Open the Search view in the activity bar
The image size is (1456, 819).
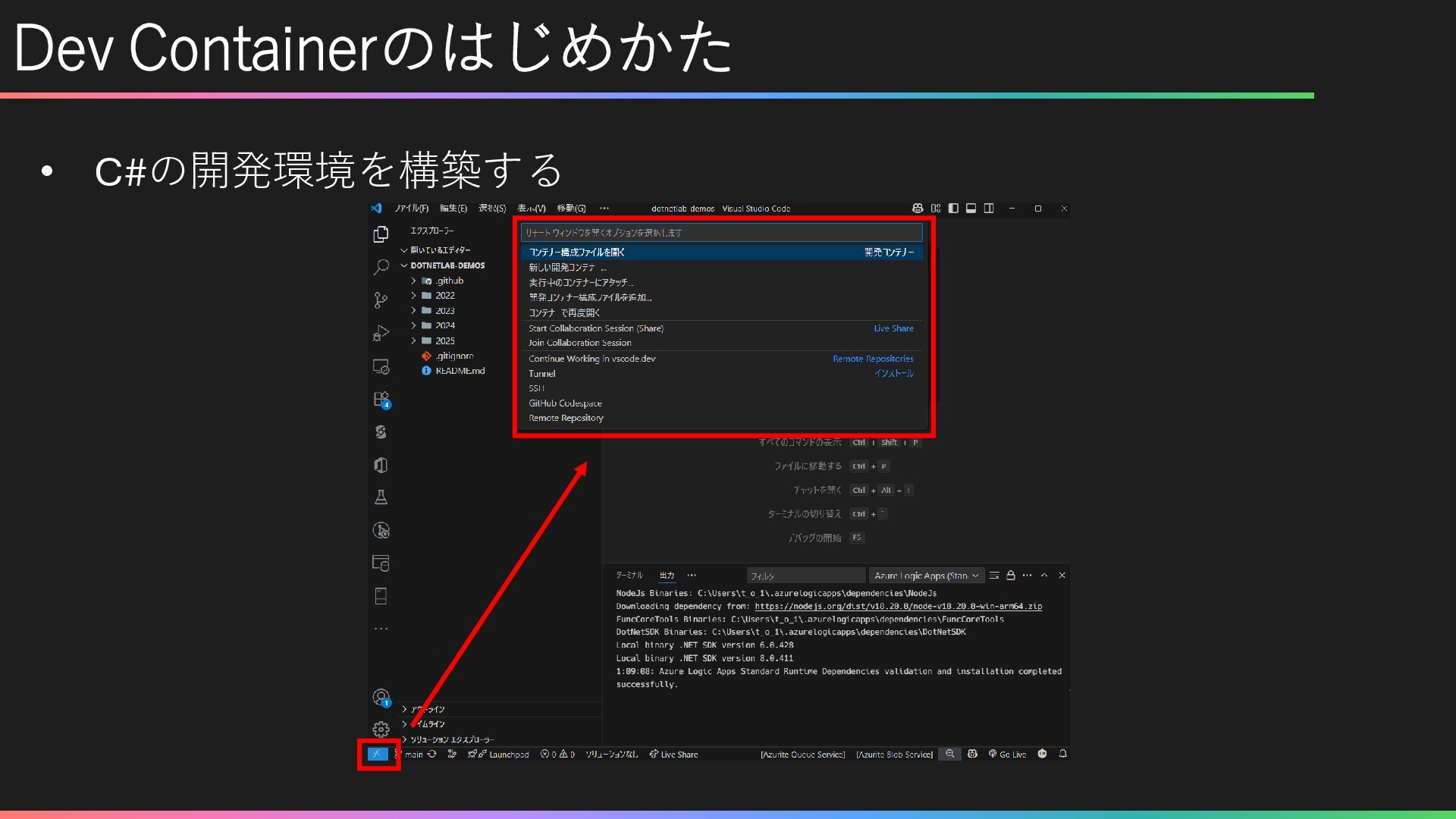(381, 267)
